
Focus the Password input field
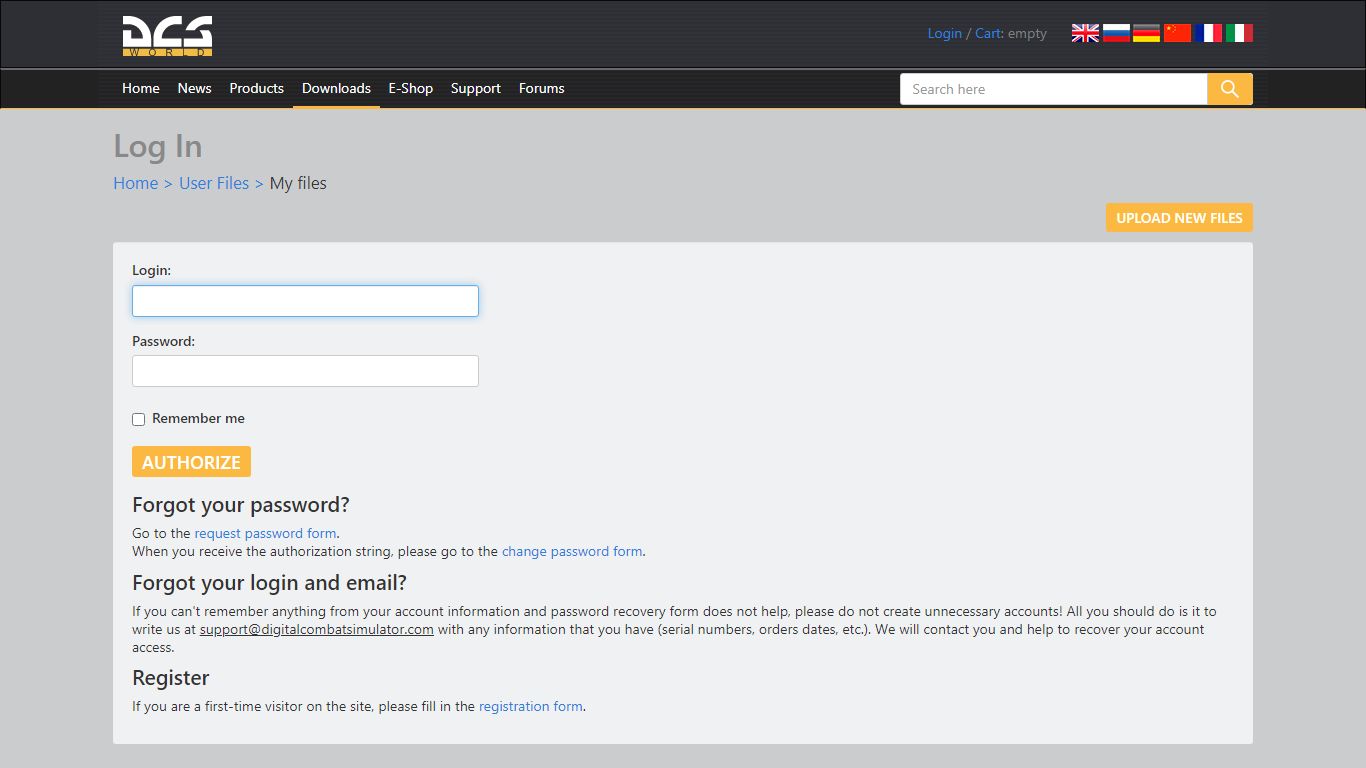305,371
